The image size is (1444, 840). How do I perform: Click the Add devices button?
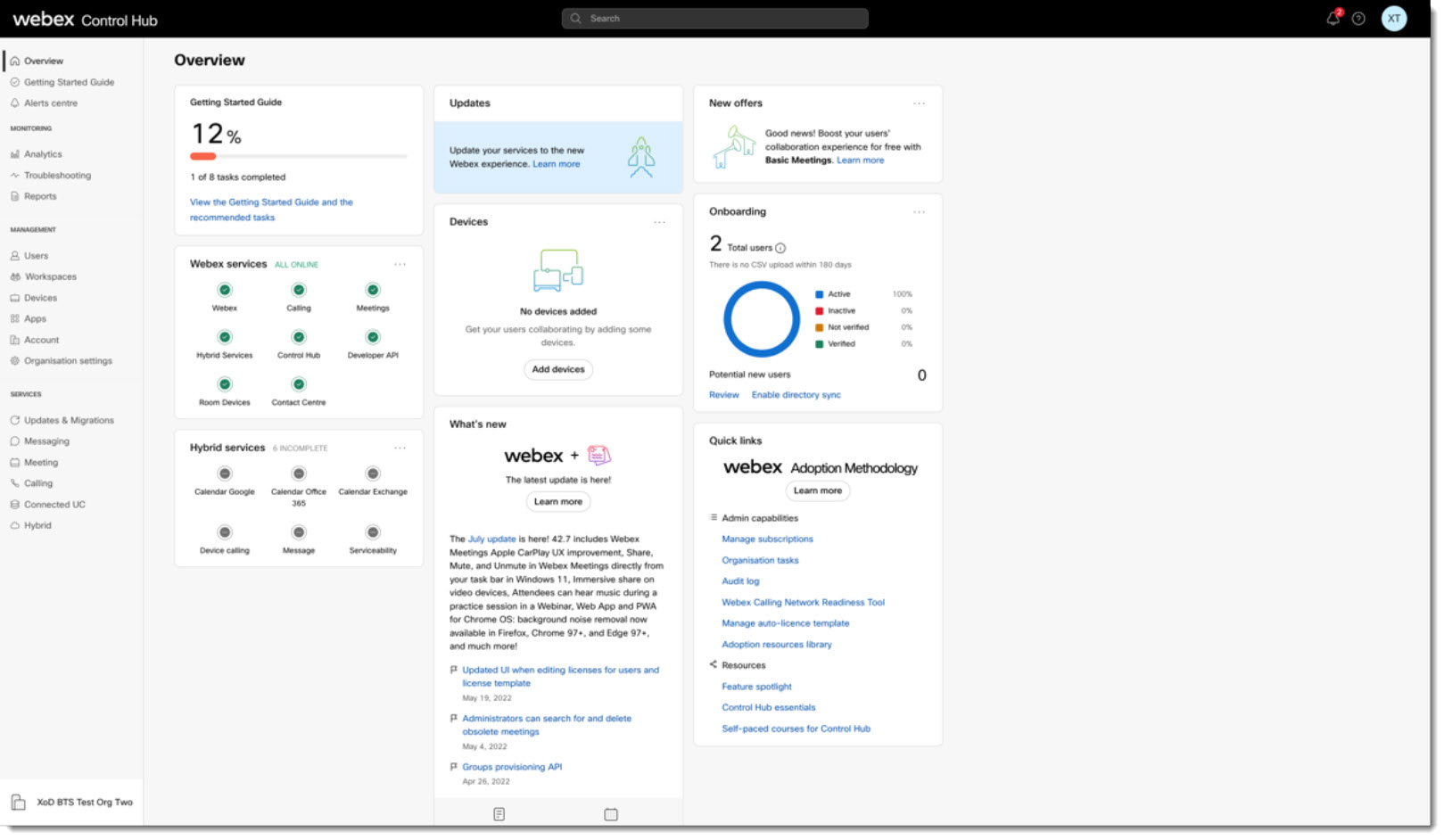point(558,369)
